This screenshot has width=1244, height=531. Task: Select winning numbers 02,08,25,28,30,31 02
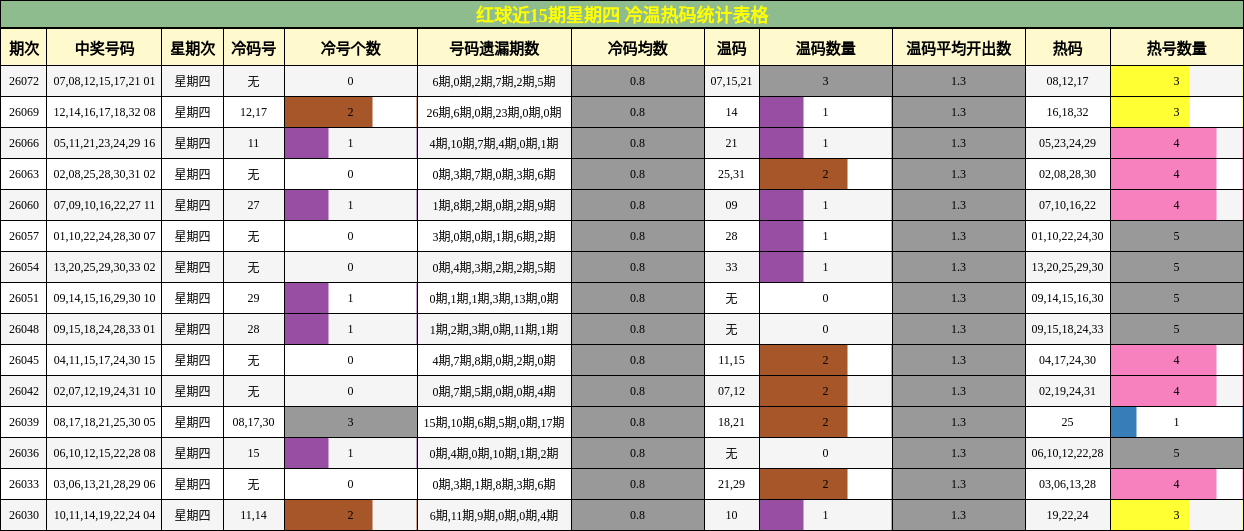(105, 174)
